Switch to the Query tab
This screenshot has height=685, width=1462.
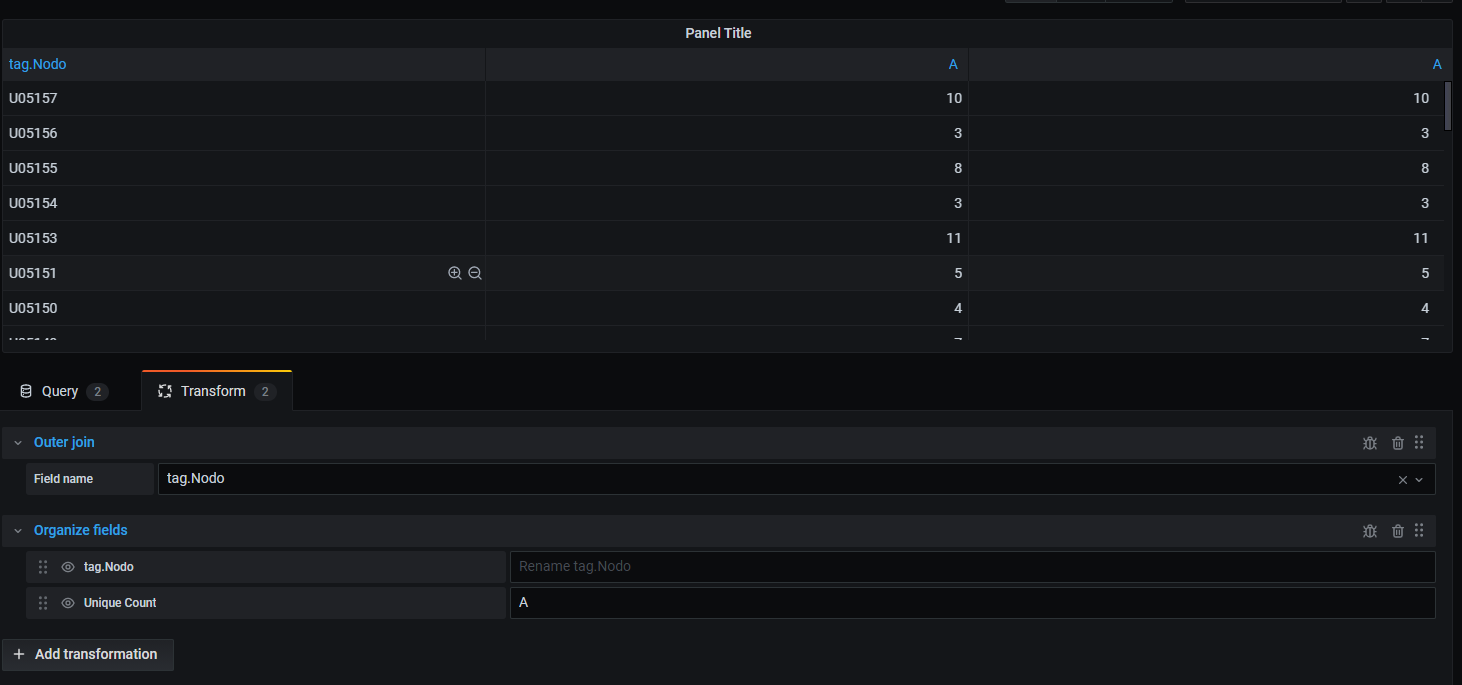pyautogui.click(x=65, y=391)
